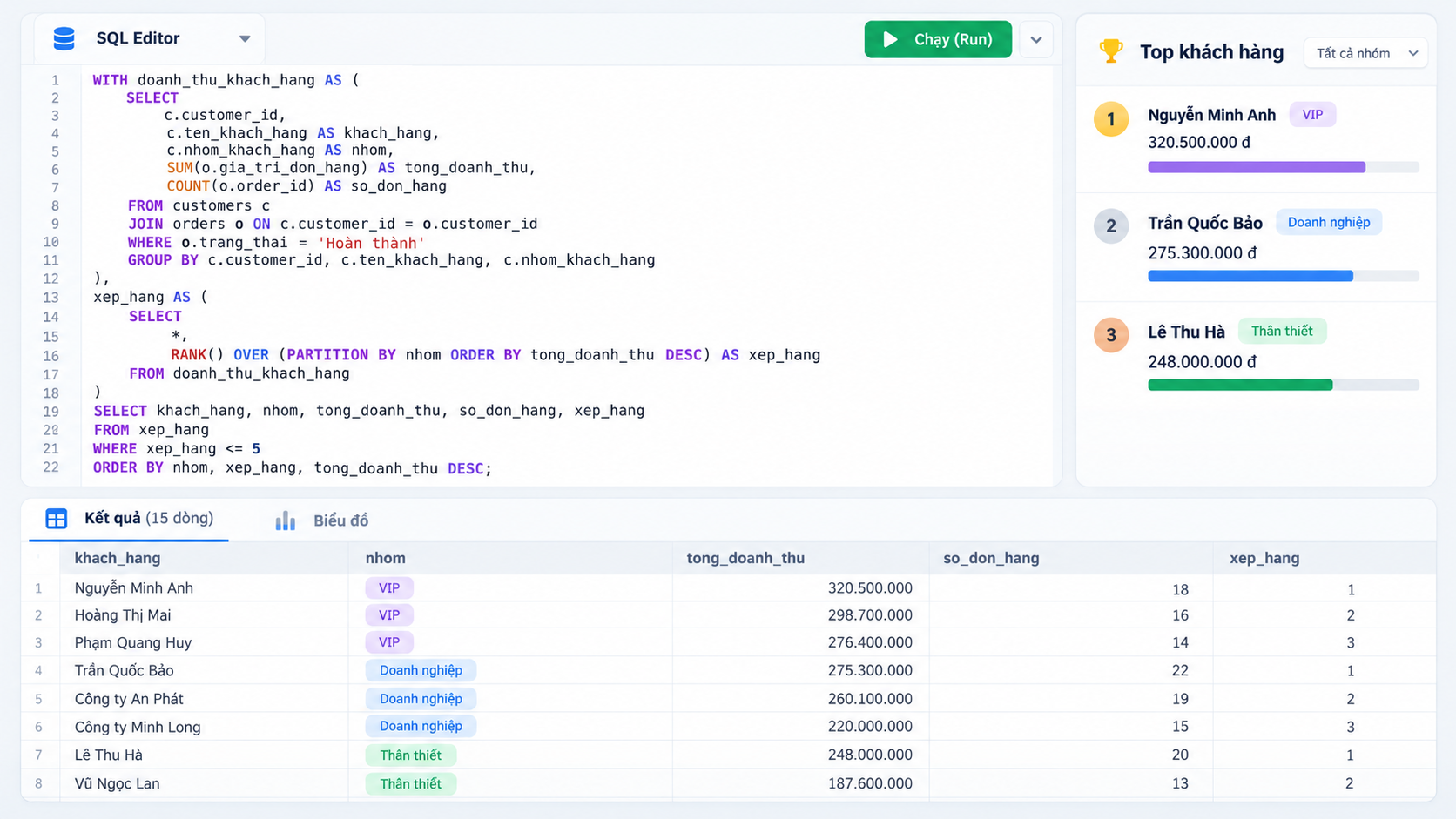This screenshot has height=819, width=1456.
Task: Run the query with Chạy (Run) button
Action: (x=938, y=39)
